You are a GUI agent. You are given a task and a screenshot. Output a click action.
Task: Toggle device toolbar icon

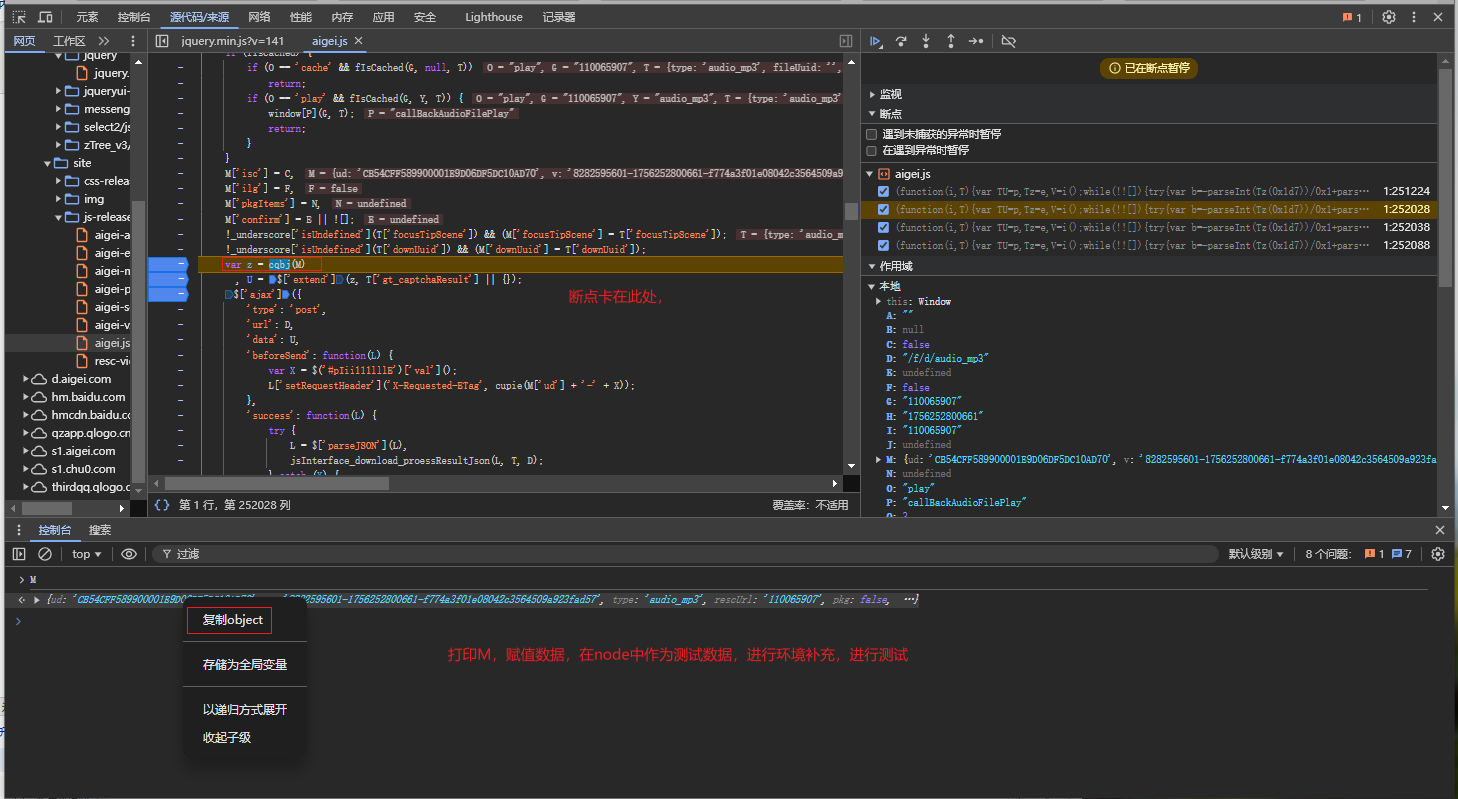pyautogui.click(x=46, y=17)
